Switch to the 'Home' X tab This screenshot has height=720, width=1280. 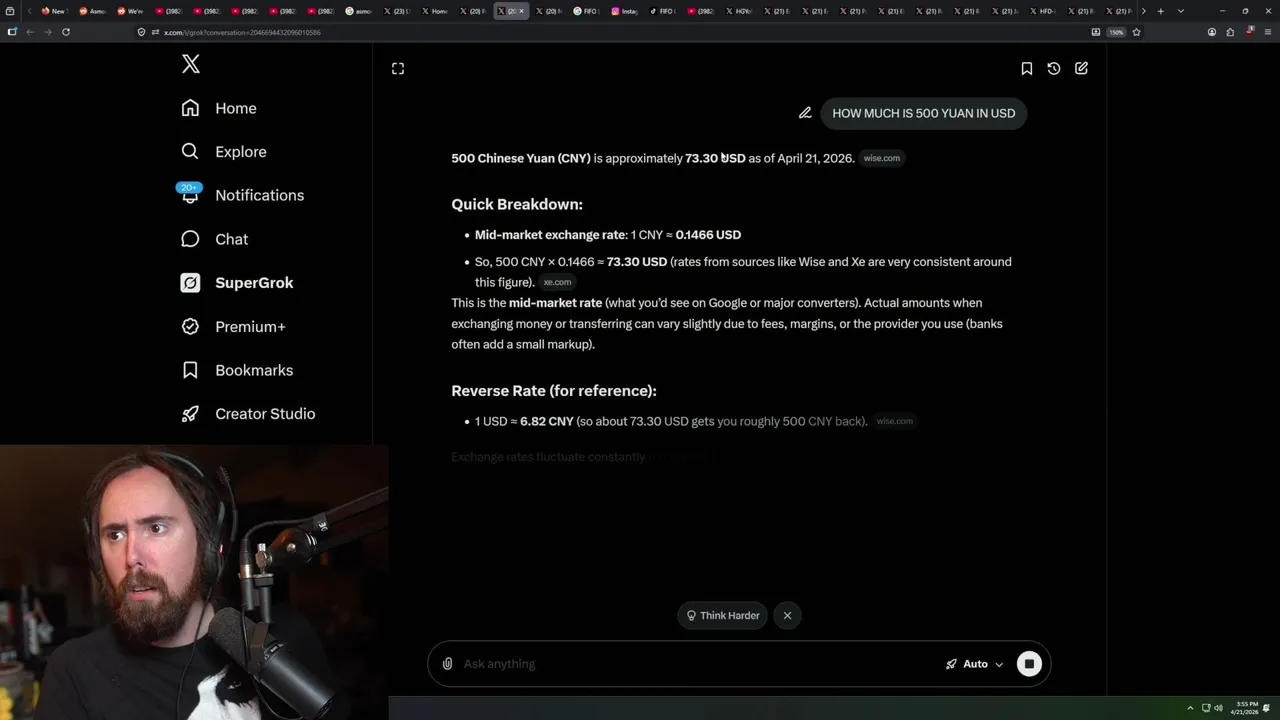pyautogui.click(x=435, y=11)
